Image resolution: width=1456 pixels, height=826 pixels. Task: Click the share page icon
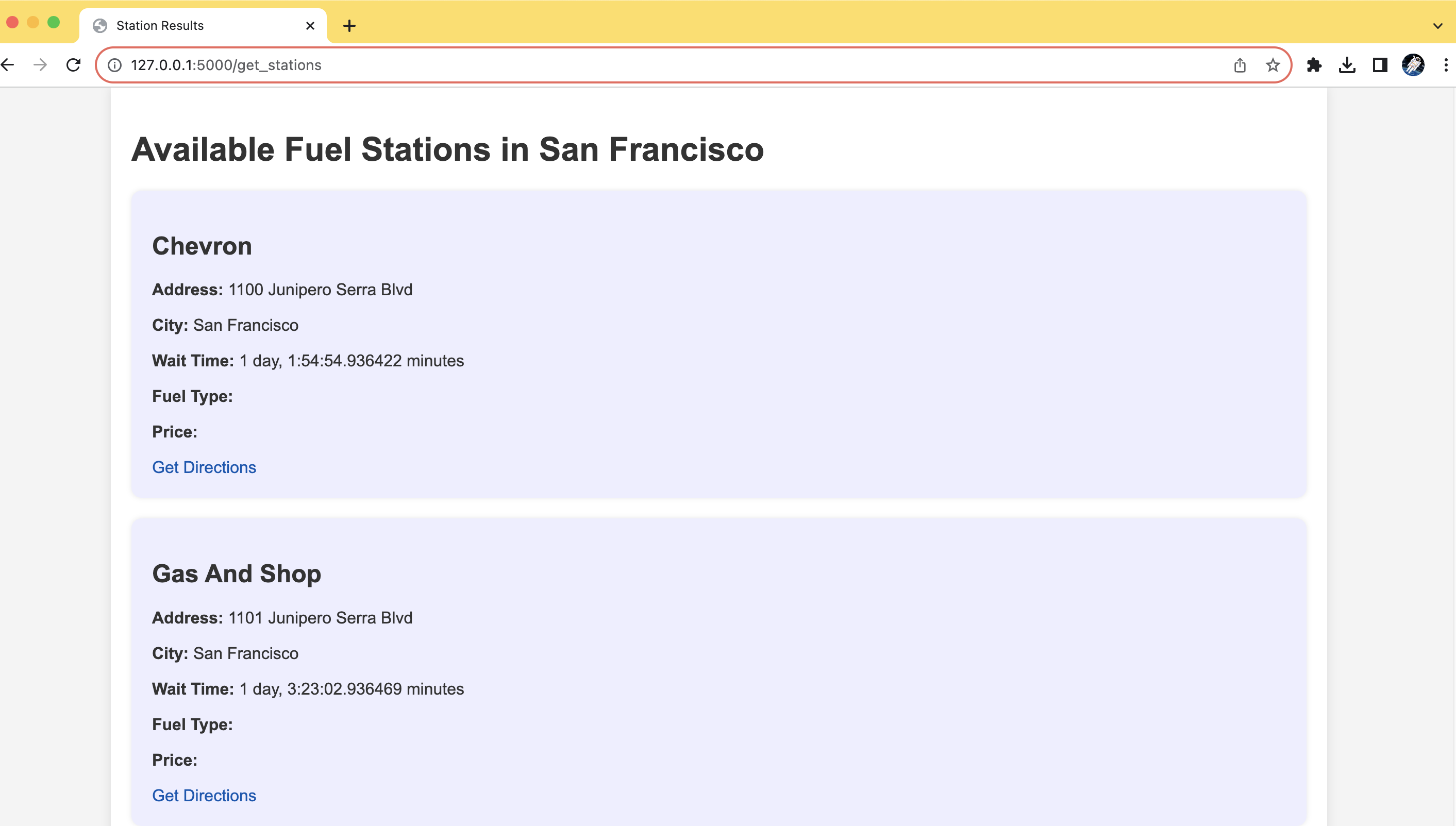[x=1239, y=65]
